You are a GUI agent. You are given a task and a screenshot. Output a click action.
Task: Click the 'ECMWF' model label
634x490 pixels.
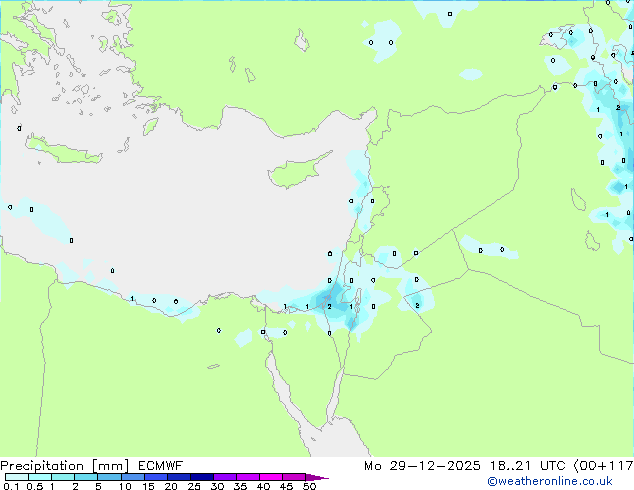tap(161, 466)
